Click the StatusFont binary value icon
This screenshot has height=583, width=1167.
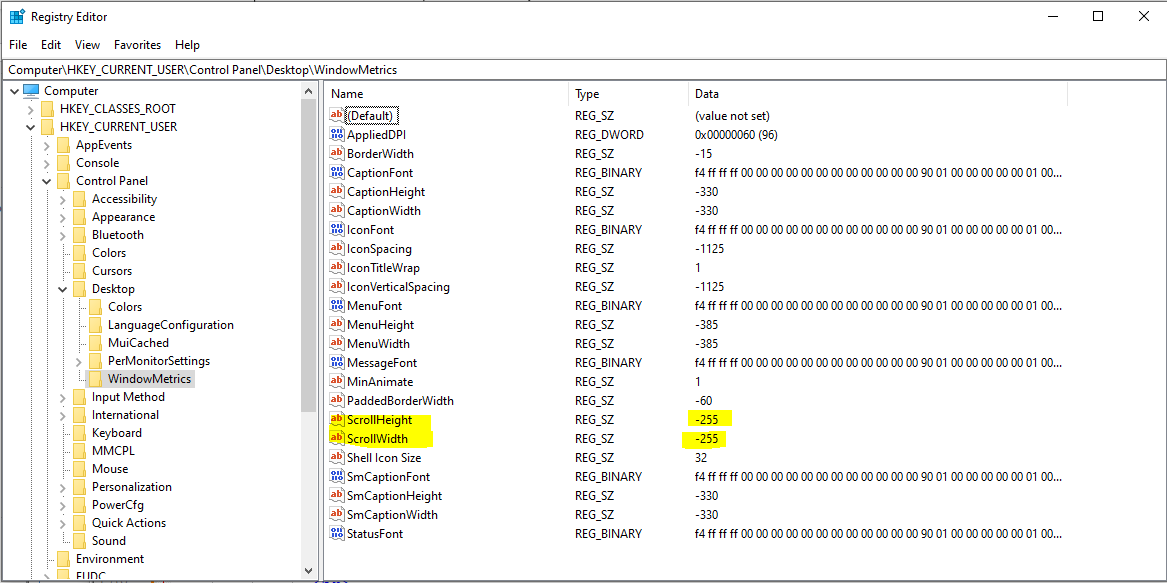pos(337,534)
